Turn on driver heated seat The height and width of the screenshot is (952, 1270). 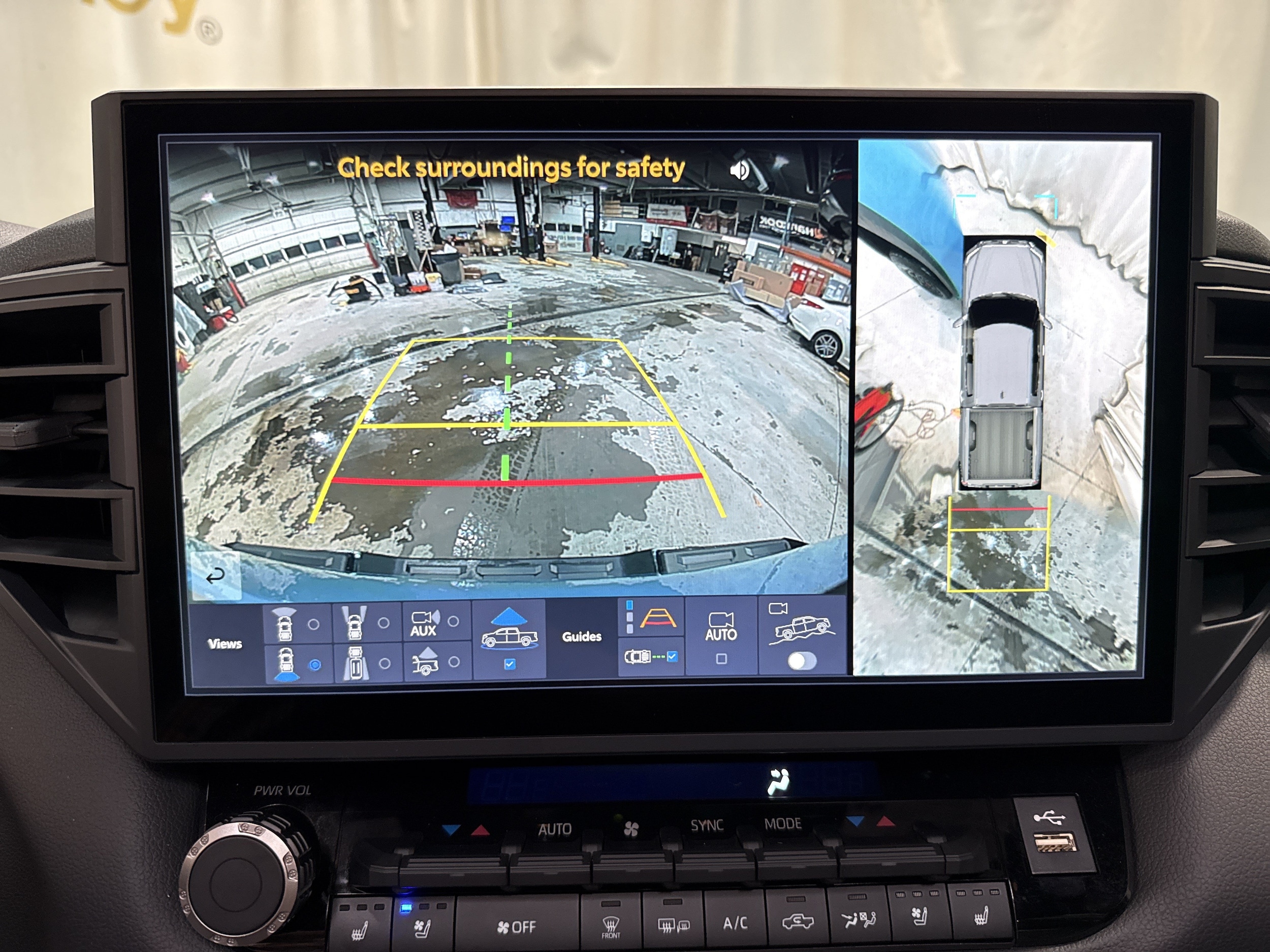click(x=361, y=925)
